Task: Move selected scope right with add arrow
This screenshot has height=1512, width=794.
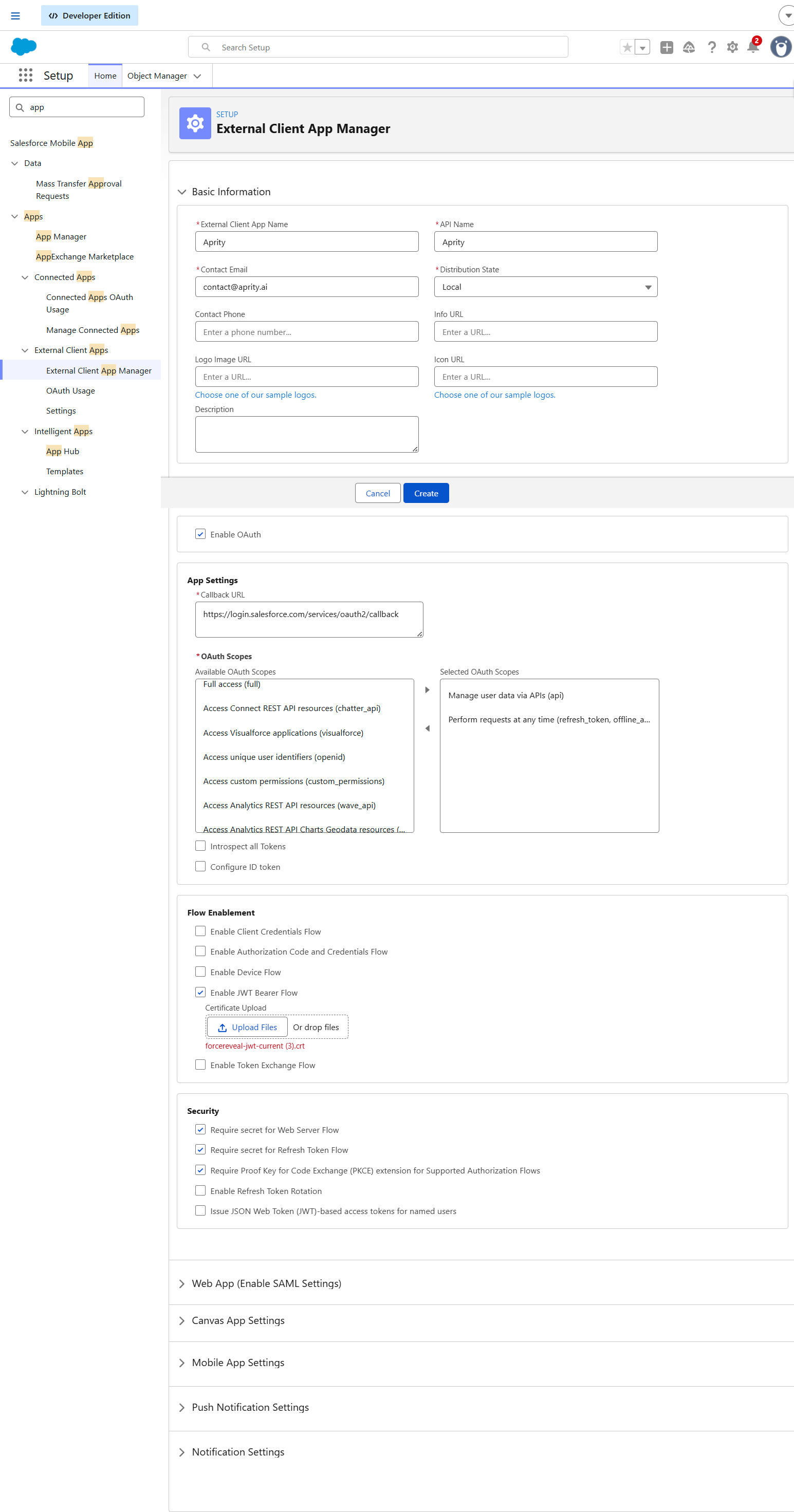Action: tap(428, 690)
